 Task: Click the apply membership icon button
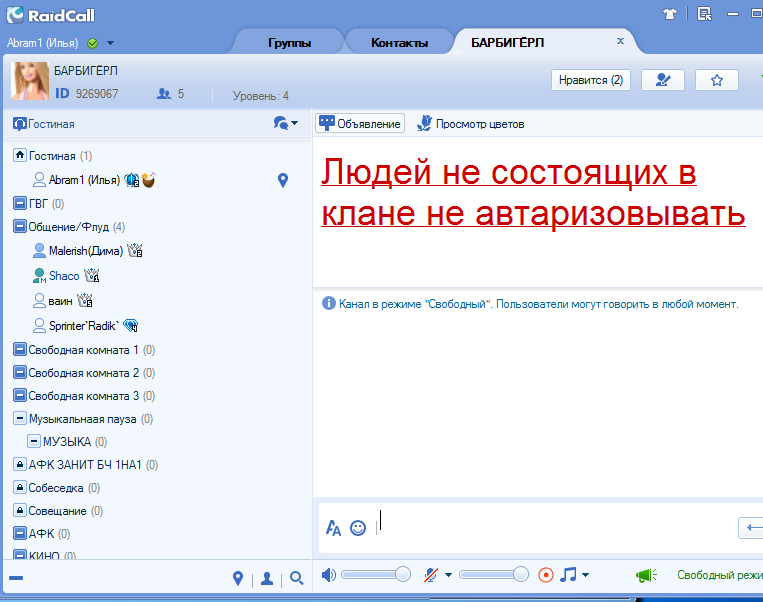(x=663, y=80)
